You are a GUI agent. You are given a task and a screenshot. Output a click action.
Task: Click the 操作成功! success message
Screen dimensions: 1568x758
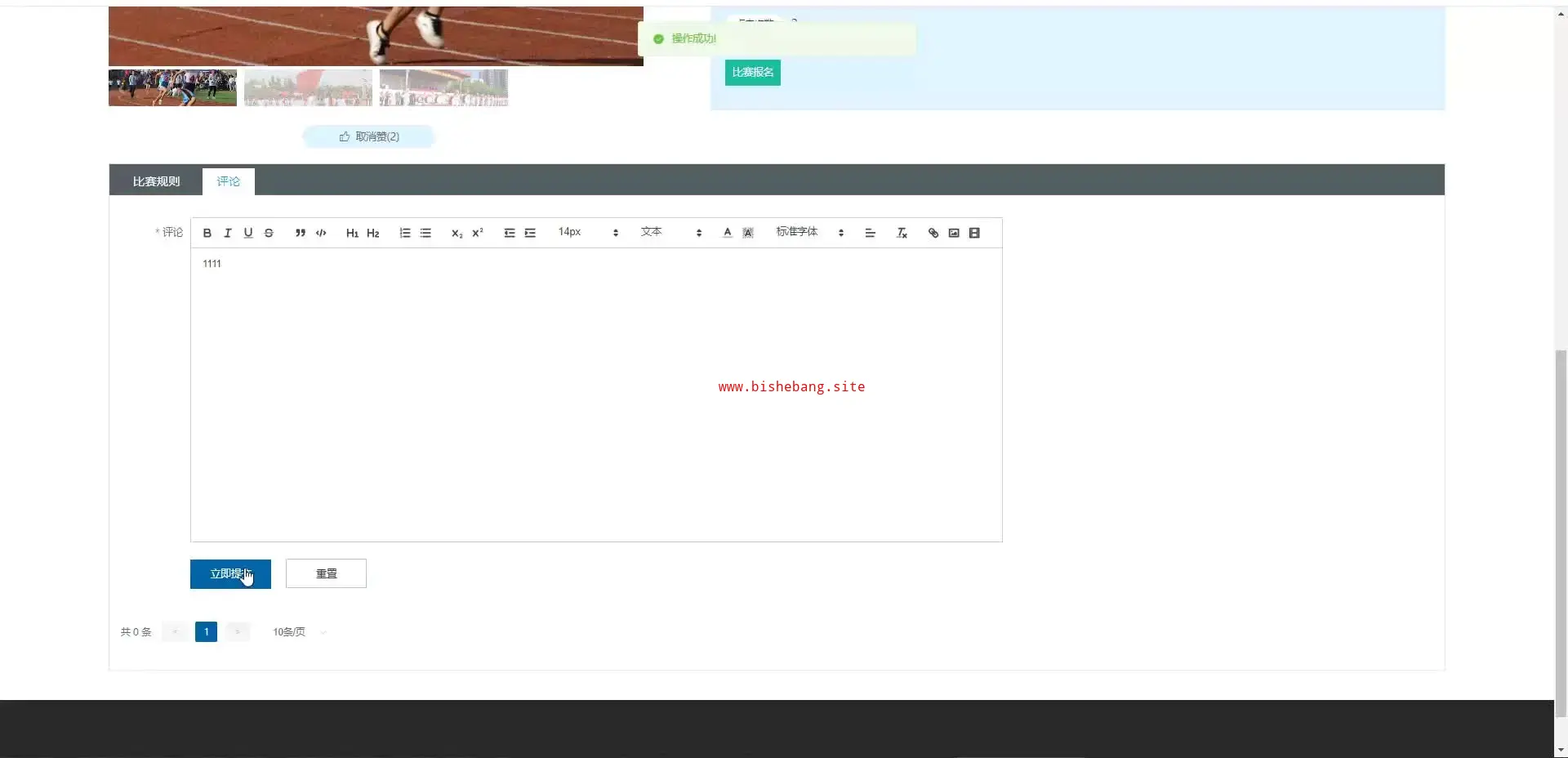pyautogui.click(x=693, y=38)
